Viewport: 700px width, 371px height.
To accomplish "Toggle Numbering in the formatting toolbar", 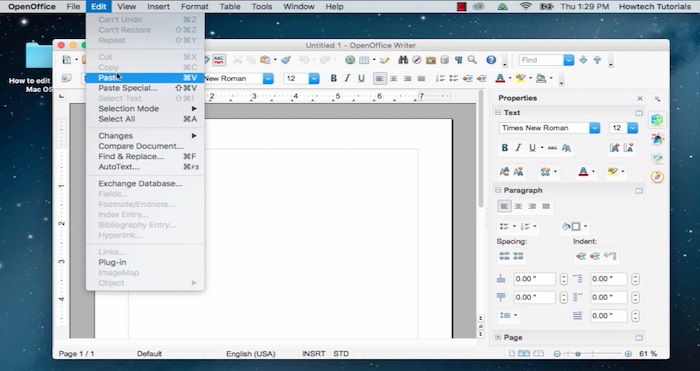I will click(440, 79).
